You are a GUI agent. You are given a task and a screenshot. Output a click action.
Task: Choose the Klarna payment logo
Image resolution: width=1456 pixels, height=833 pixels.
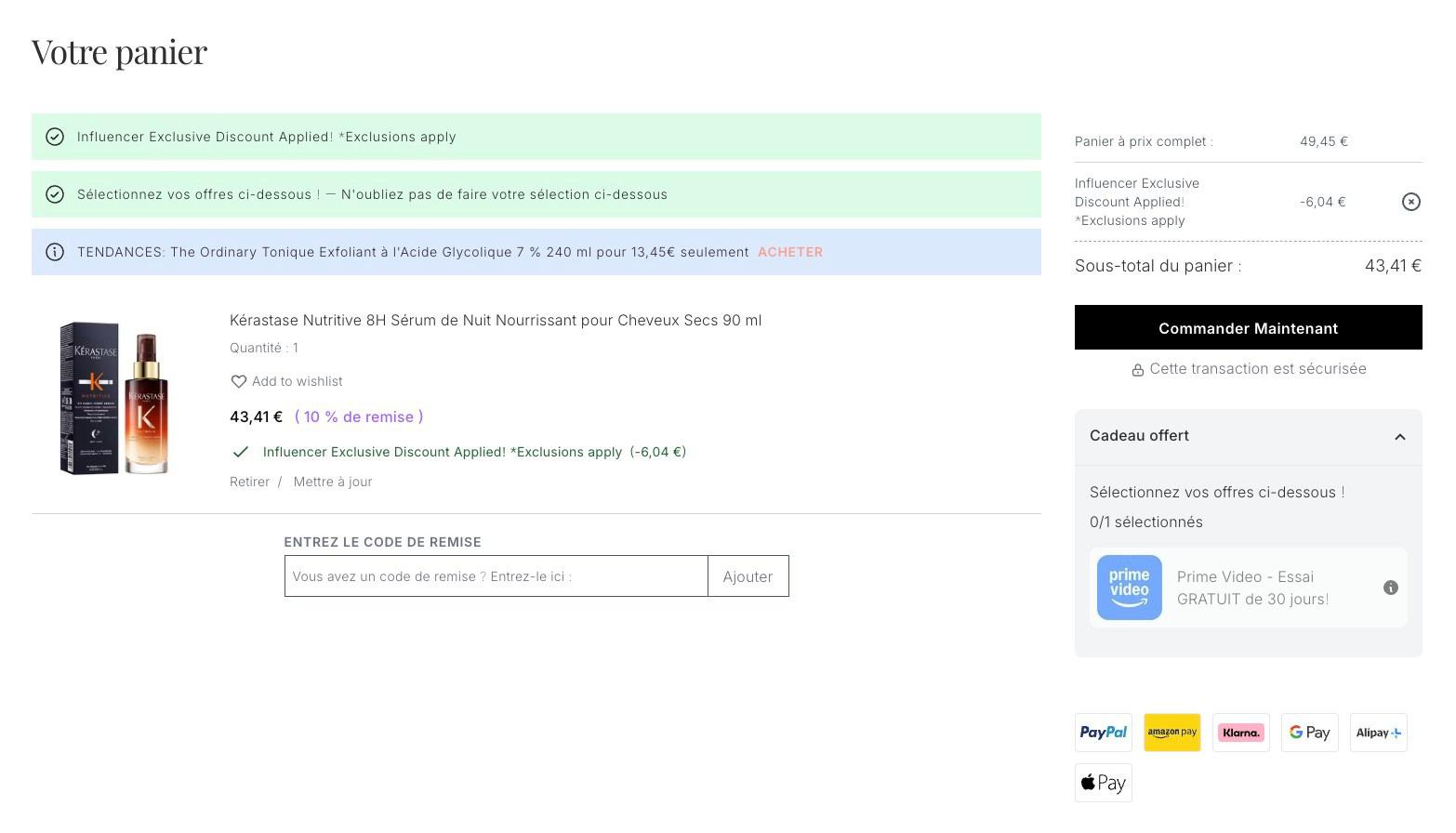pyautogui.click(x=1240, y=733)
